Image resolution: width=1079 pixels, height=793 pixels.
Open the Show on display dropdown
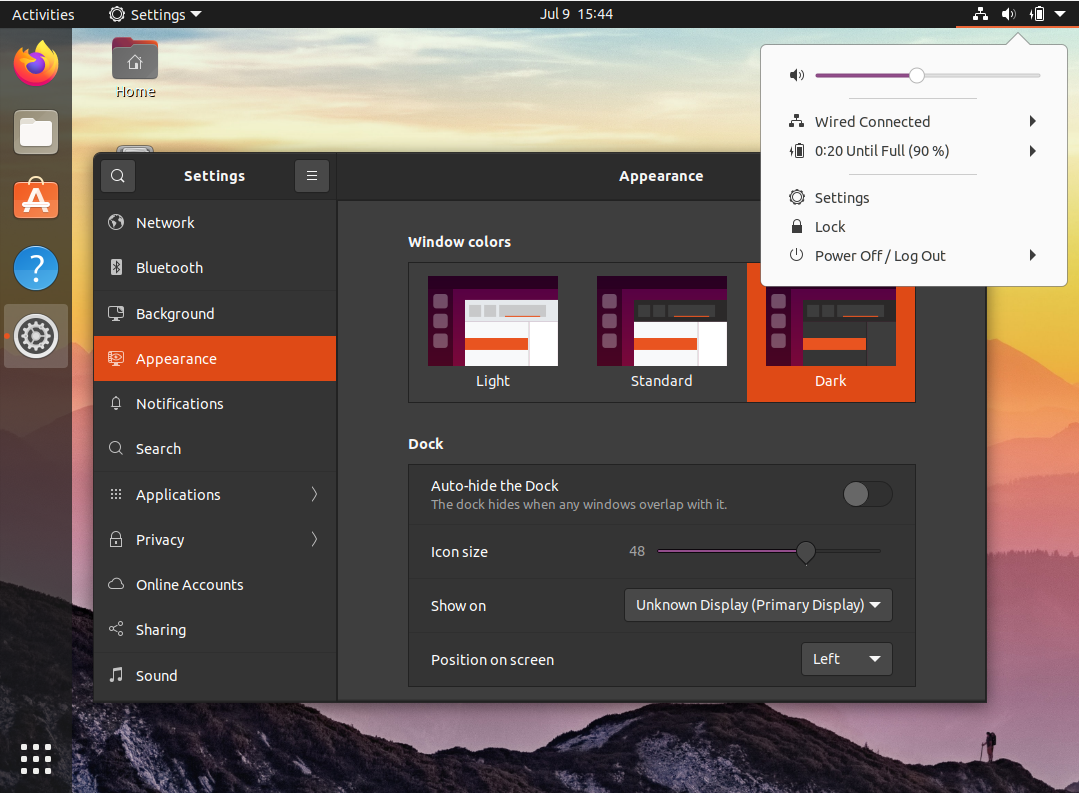click(x=757, y=604)
